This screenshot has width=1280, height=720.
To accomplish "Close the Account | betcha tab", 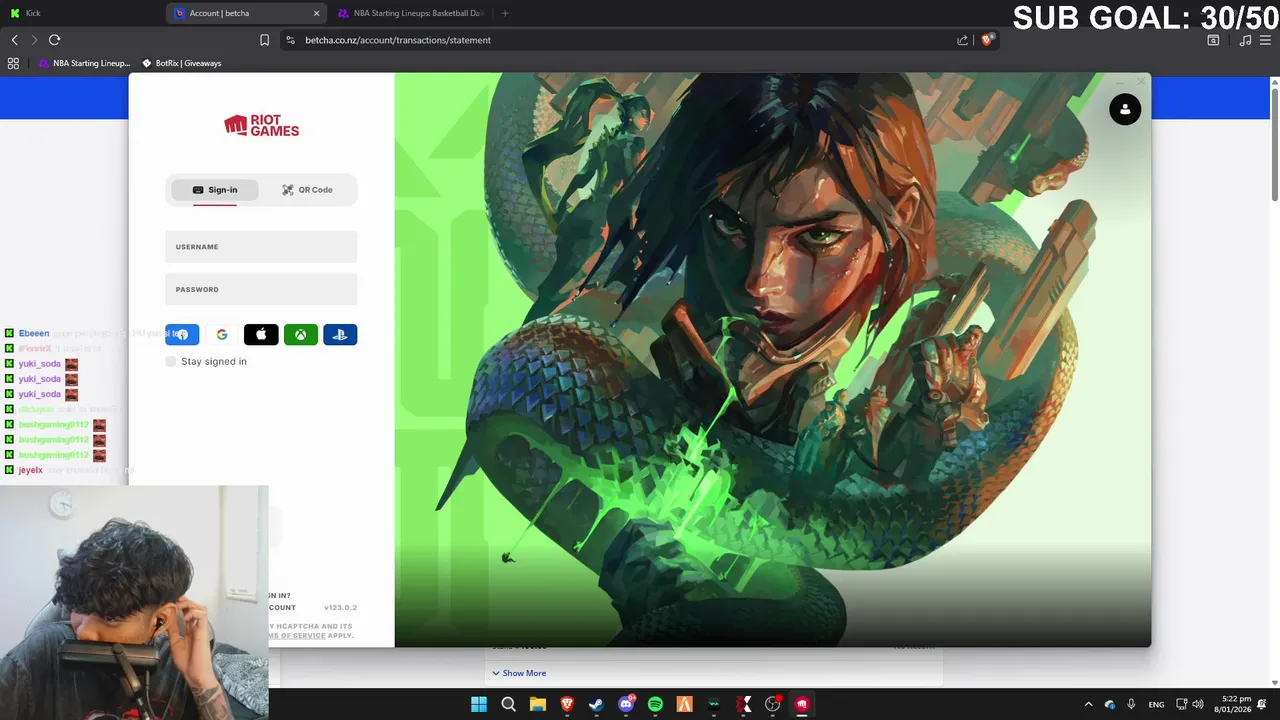I will [317, 13].
